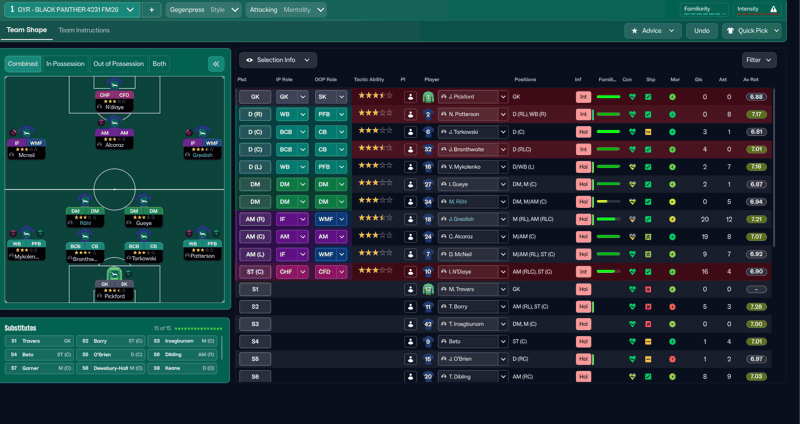Open player info icon for M. Travers
This screenshot has width=800, height=424.
410,289
